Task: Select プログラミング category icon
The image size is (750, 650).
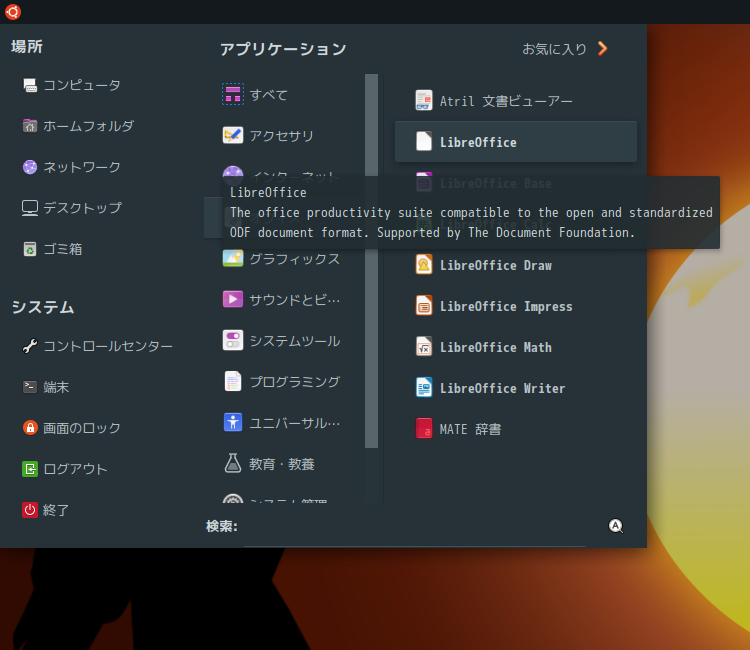Action: tap(233, 381)
